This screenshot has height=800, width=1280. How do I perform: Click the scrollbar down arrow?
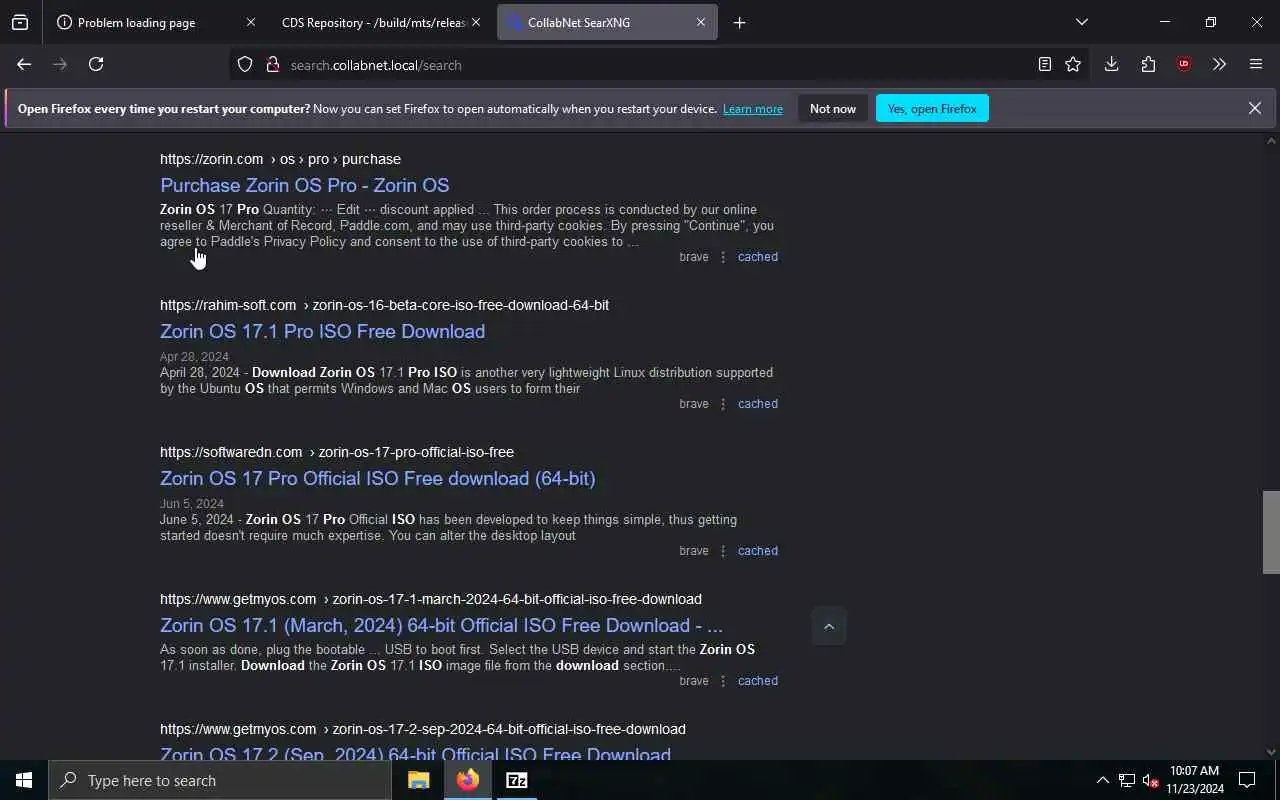tap(1271, 752)
